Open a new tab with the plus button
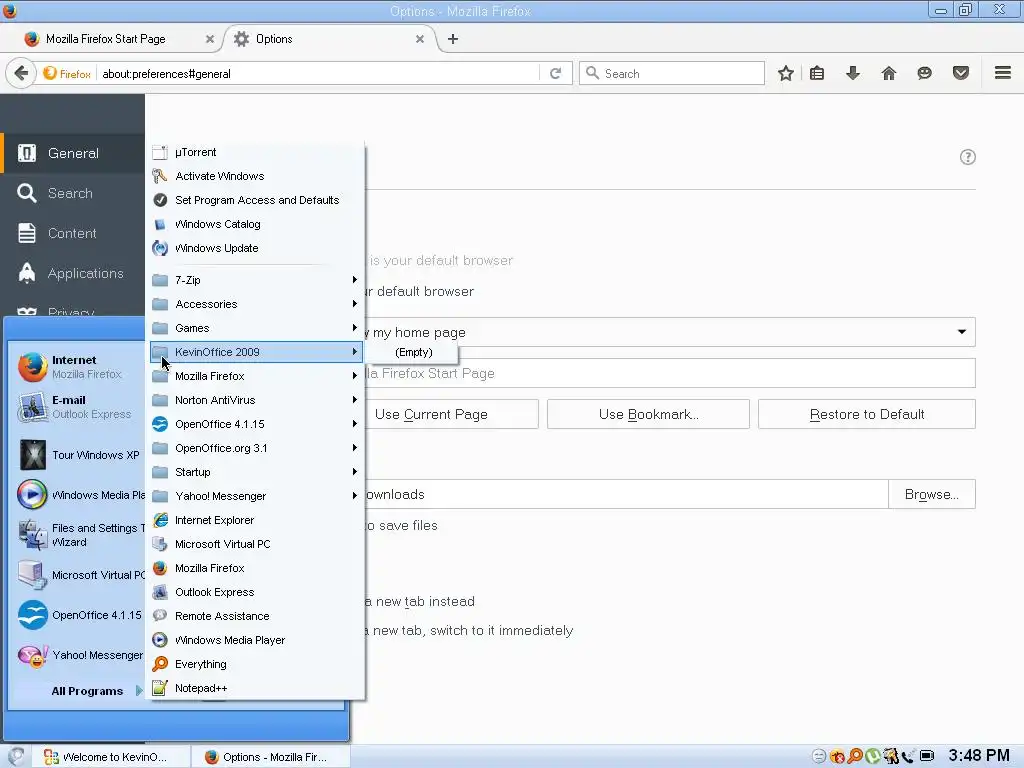 [x=453, y=39]
